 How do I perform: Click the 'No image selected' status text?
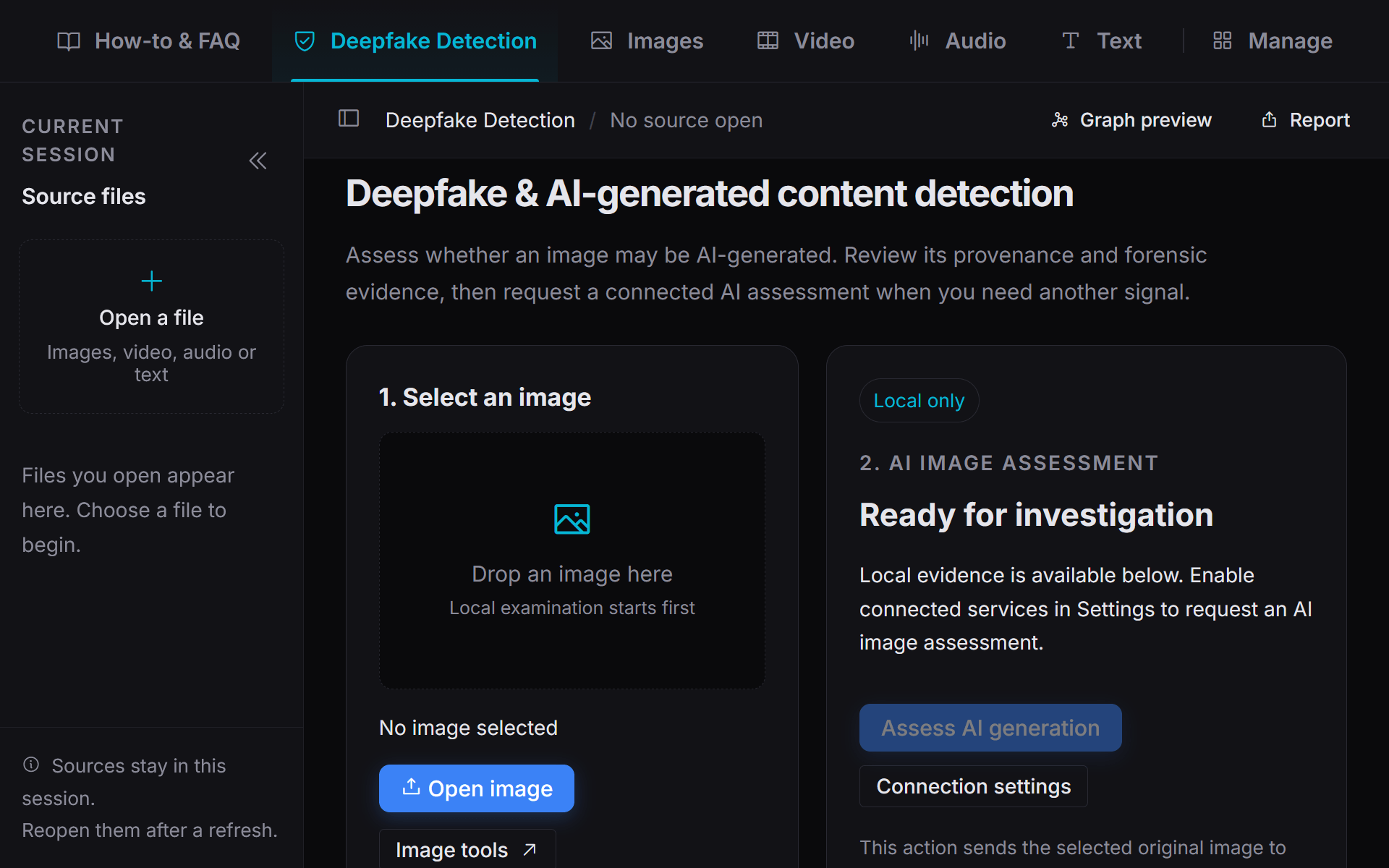468,728
